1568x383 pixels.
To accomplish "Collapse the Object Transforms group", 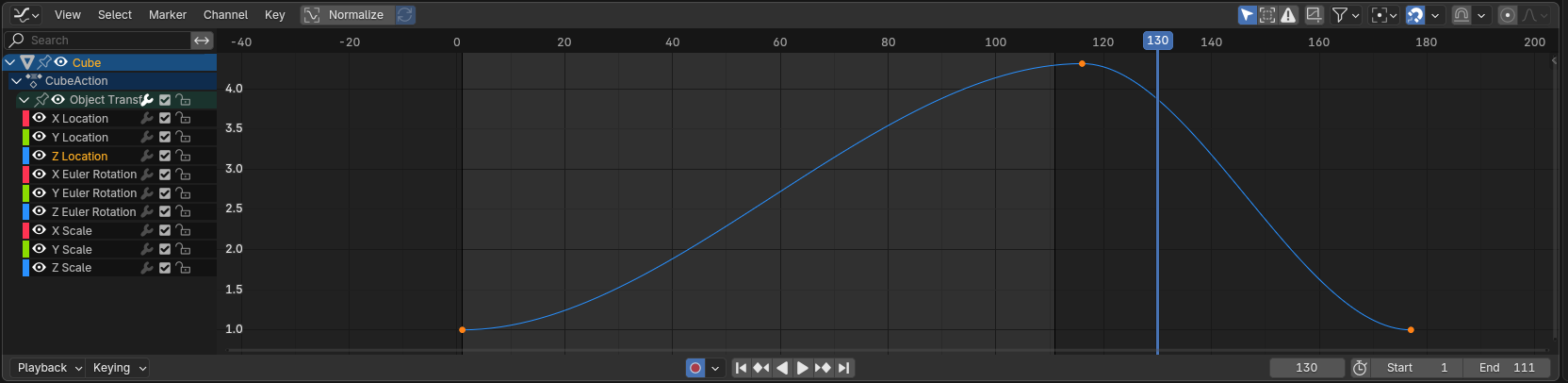I will click(24, 100).
